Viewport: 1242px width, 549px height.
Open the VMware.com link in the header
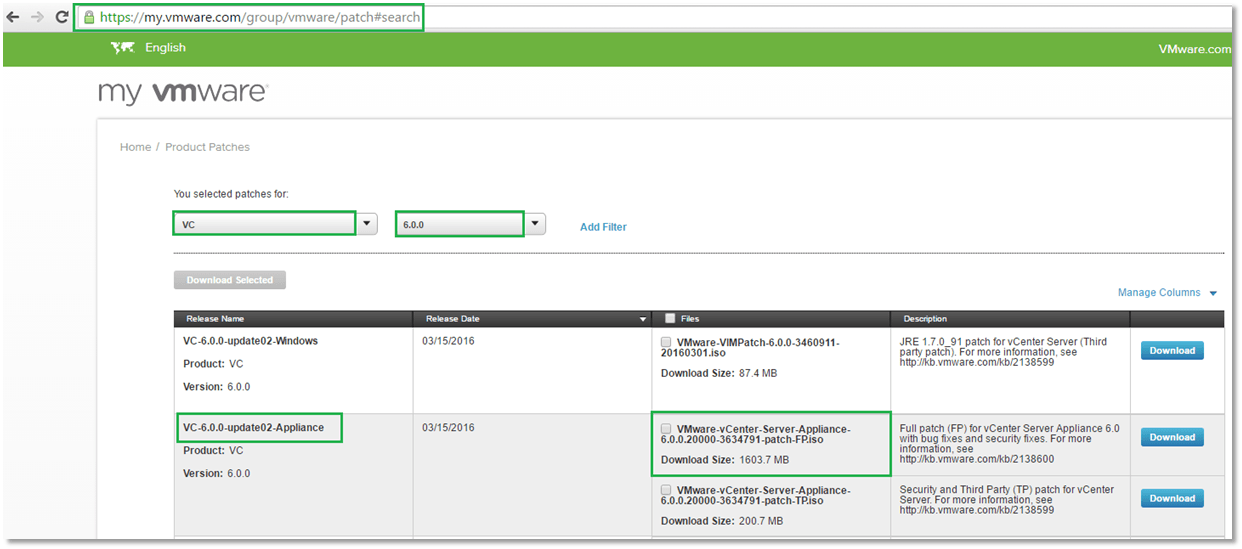(1195, 49)
